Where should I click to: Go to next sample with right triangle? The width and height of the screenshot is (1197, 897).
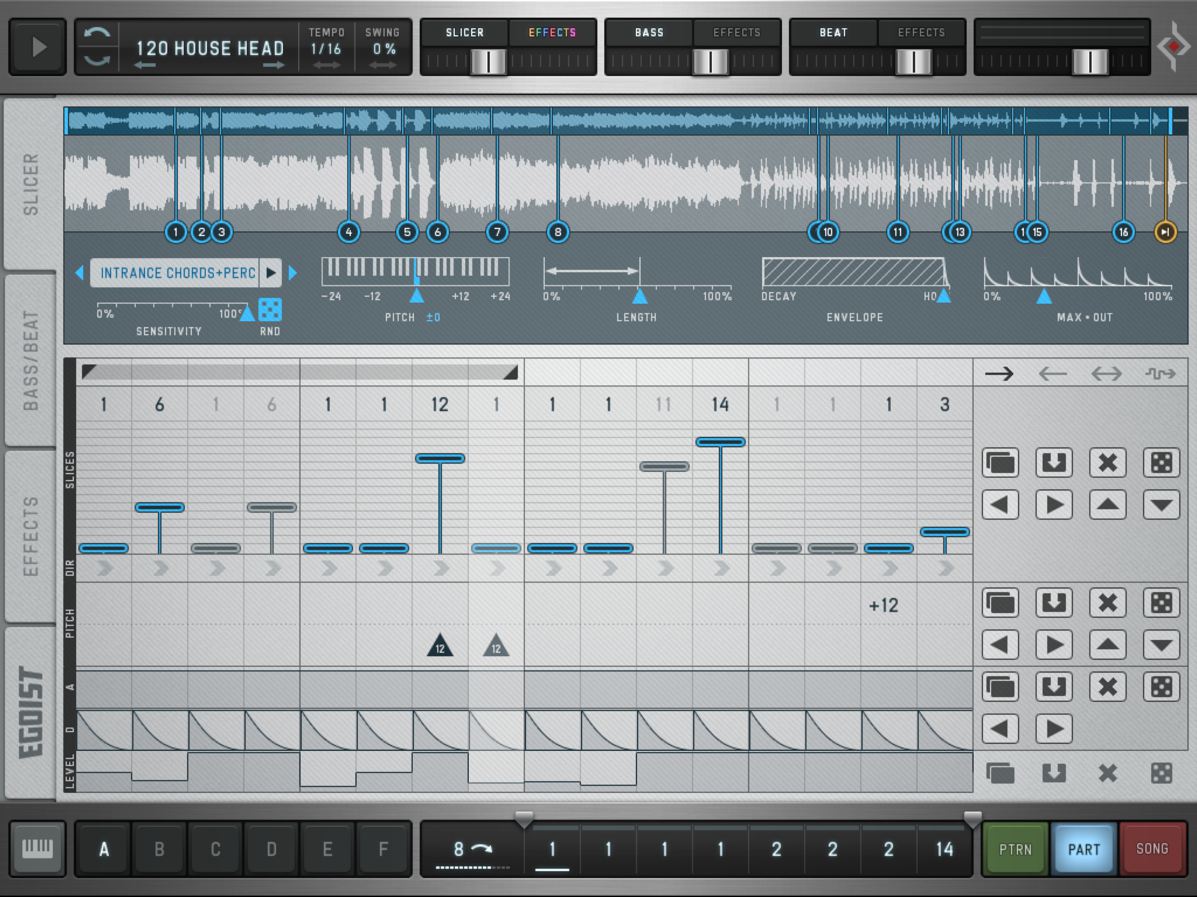293,273
